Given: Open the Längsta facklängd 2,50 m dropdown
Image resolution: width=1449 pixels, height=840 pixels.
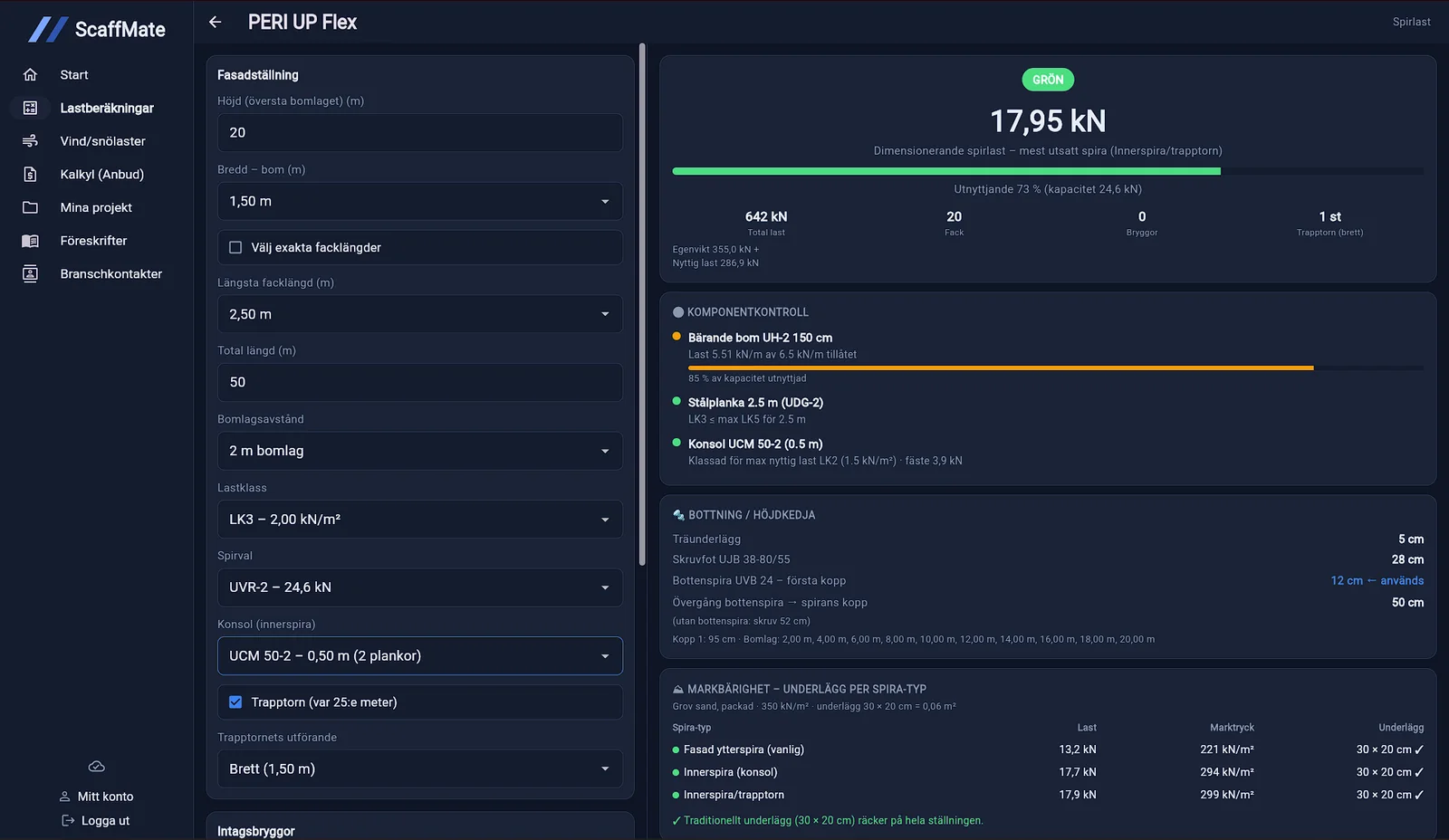Looking at the screenshot, I should 420,314.
